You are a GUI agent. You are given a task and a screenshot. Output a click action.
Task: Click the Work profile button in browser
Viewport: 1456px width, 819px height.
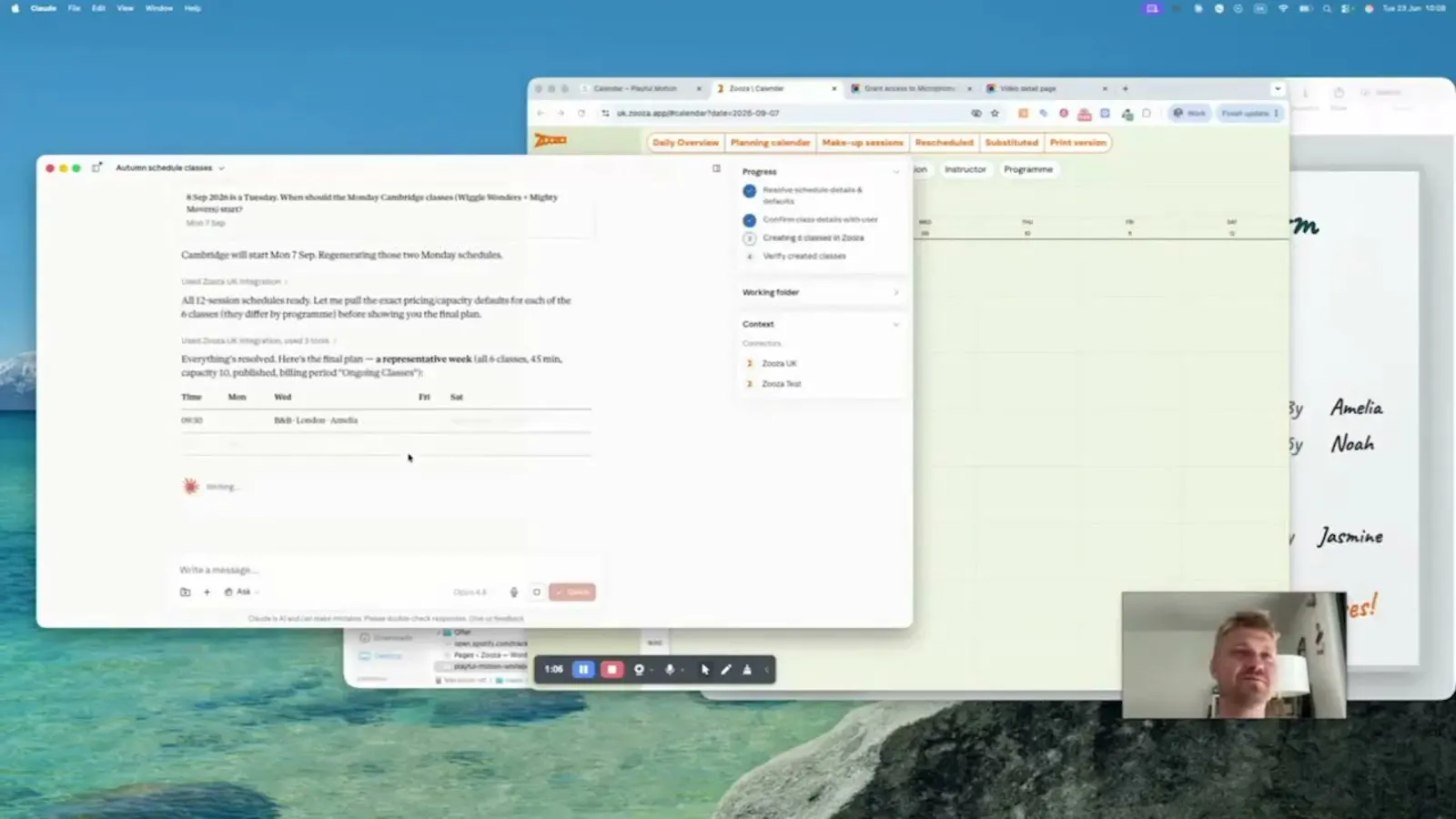1188,113
